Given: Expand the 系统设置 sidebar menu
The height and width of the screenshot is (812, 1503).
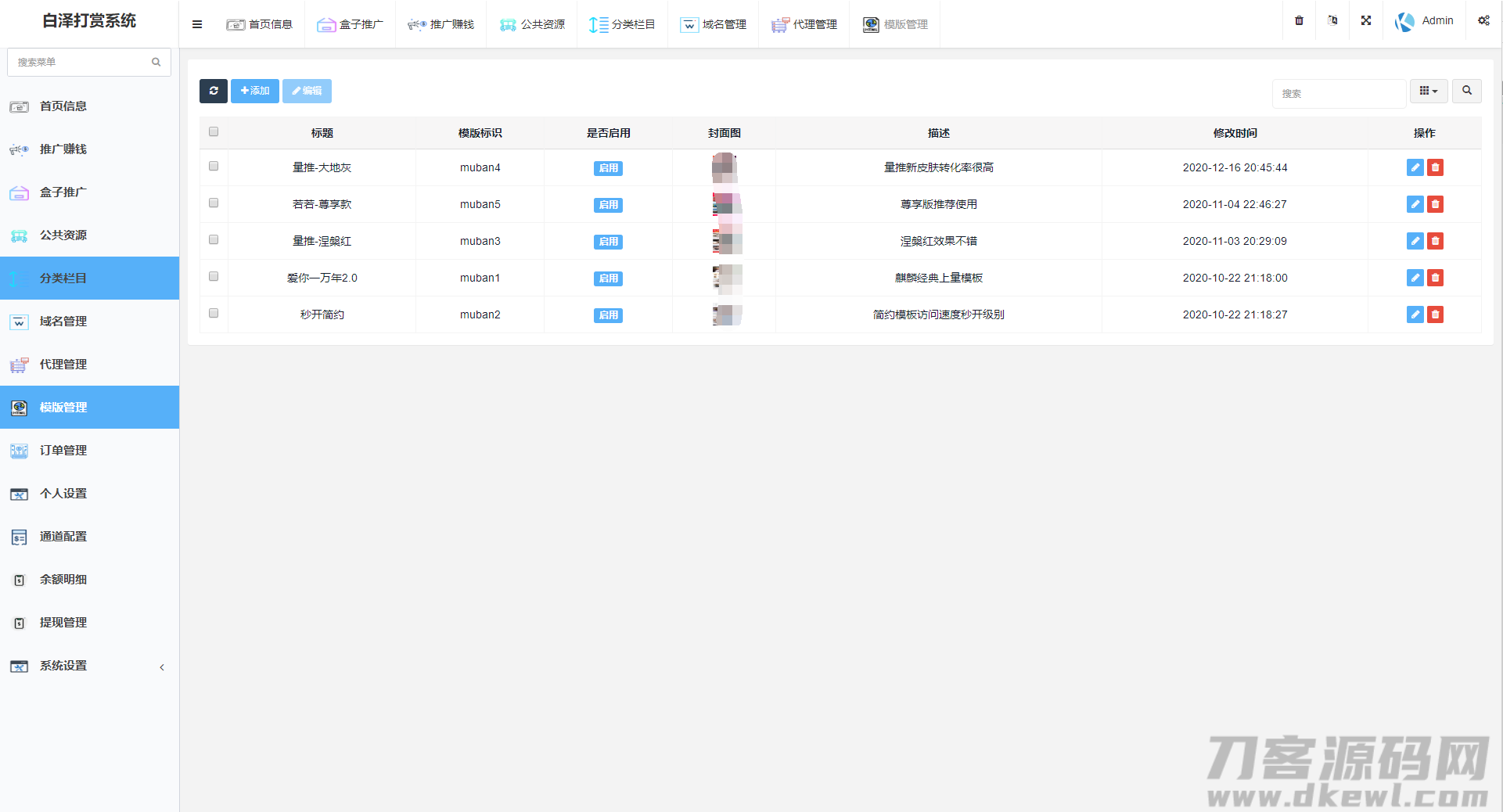Looking at the screenshot, I should tap(89, 666).
